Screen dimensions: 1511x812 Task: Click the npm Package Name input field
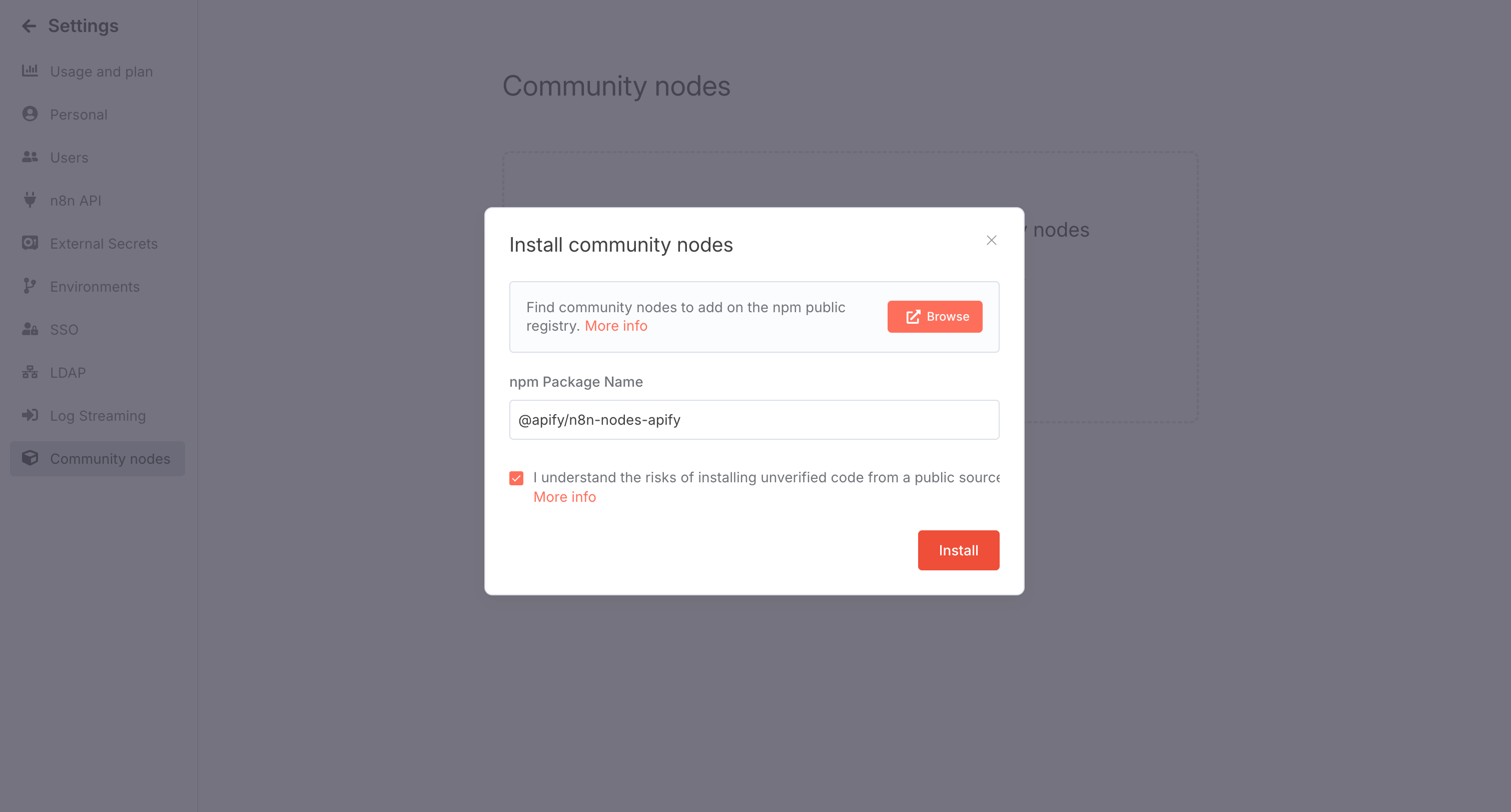tap(753, 419)
